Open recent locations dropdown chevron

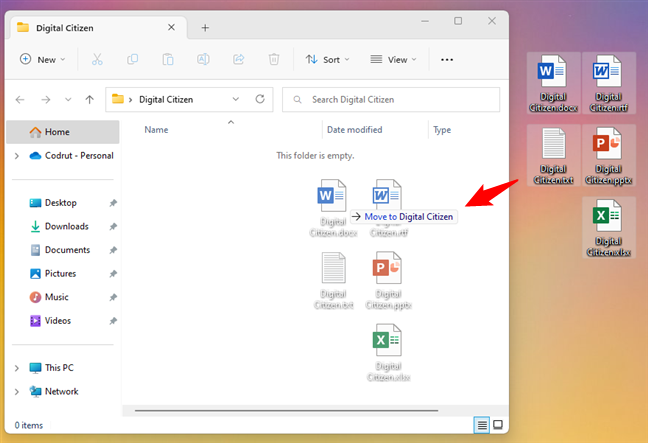(68, 100)
